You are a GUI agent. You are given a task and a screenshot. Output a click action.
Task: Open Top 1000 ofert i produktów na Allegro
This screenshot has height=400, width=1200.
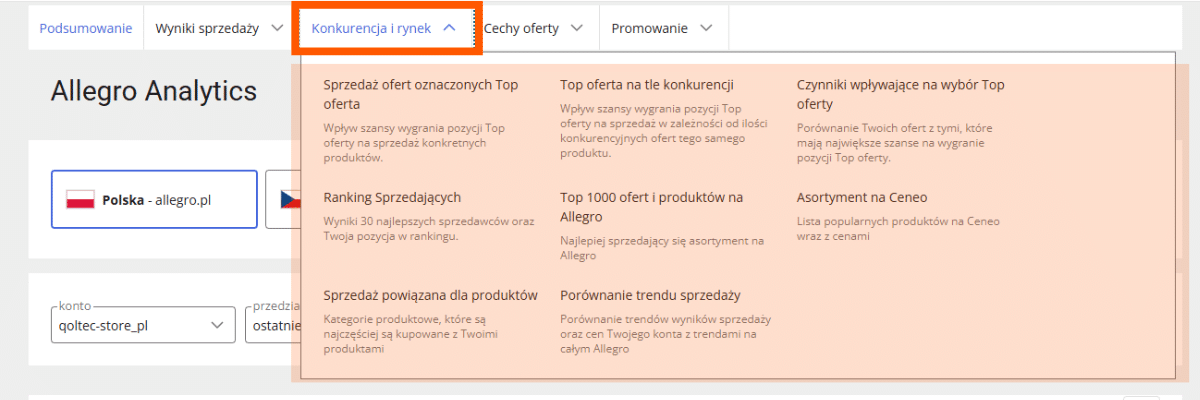[x=651, y=207]
